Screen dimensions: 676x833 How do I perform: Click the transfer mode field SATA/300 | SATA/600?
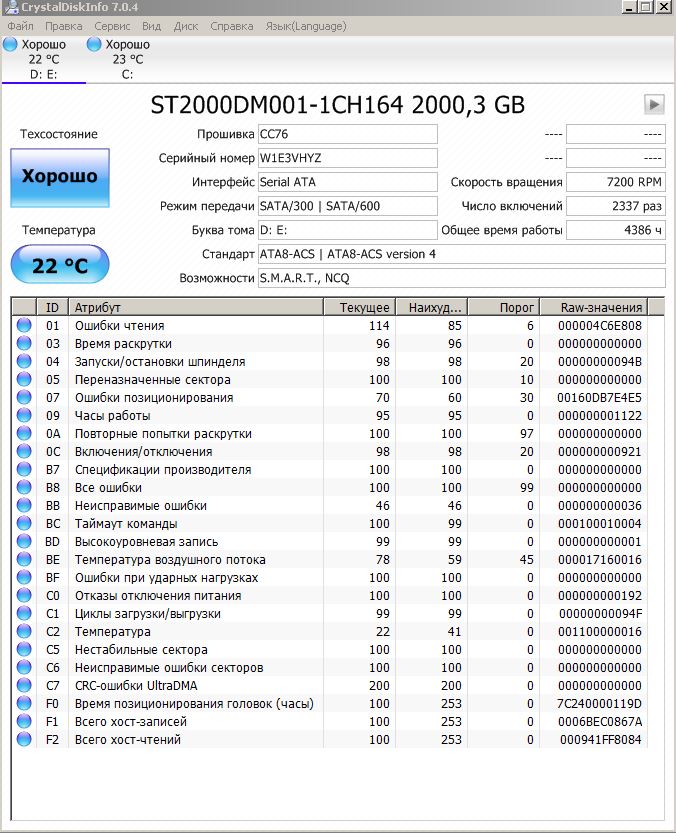[348, 206]
